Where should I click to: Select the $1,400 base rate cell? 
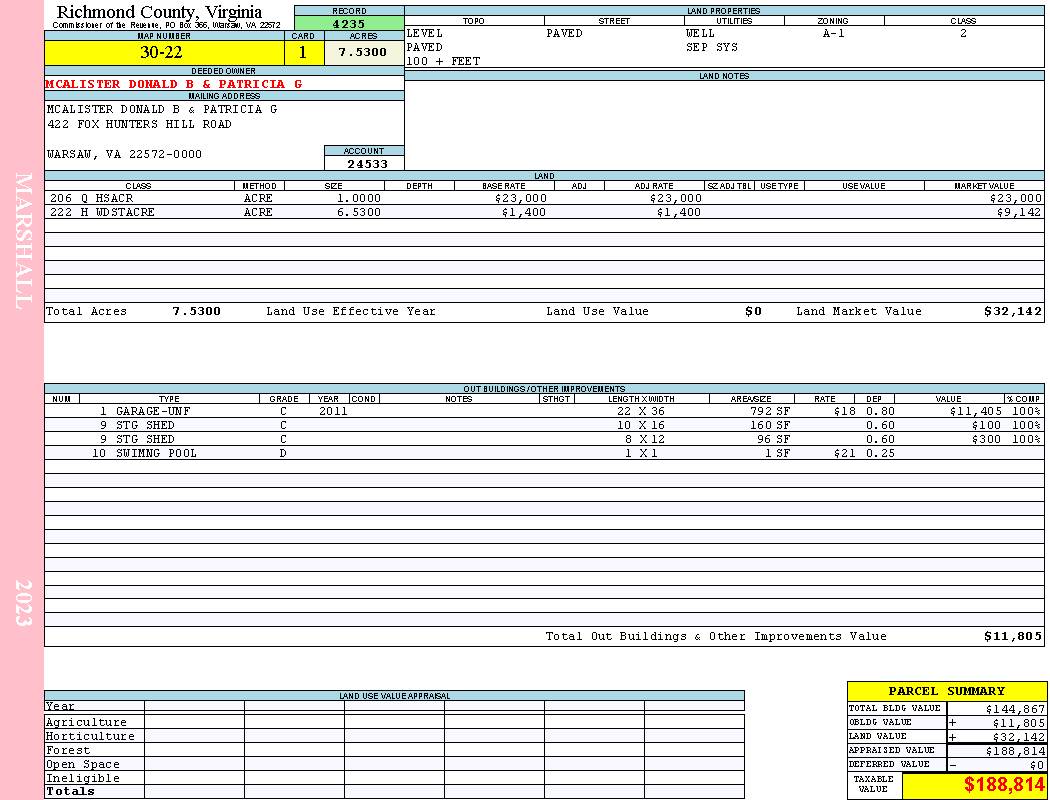(x=523, y=212)
